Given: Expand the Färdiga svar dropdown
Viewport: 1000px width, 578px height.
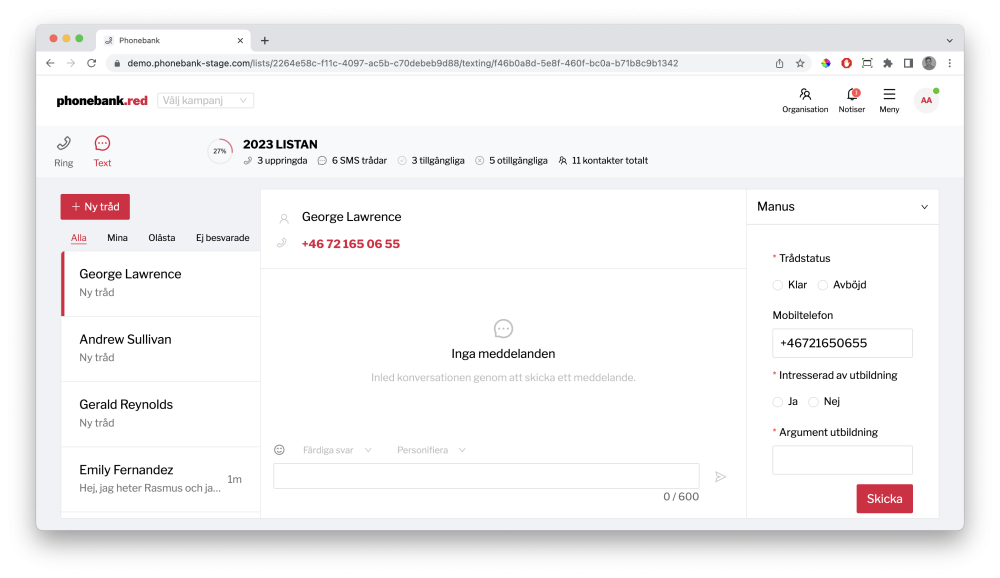Looking at the screenshot, I should pos(337,450).
